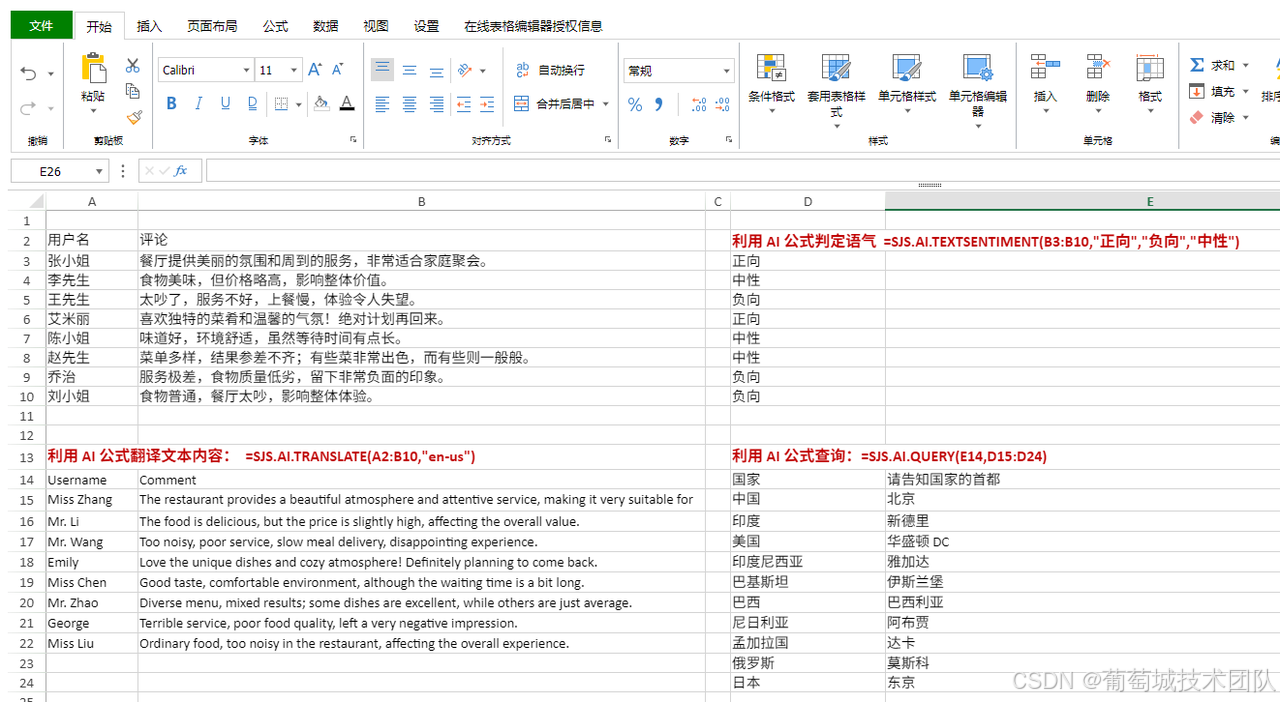Click the formula bar input field
The width and height of the screenshot is (1280, 702).
[x=742, y=171]
